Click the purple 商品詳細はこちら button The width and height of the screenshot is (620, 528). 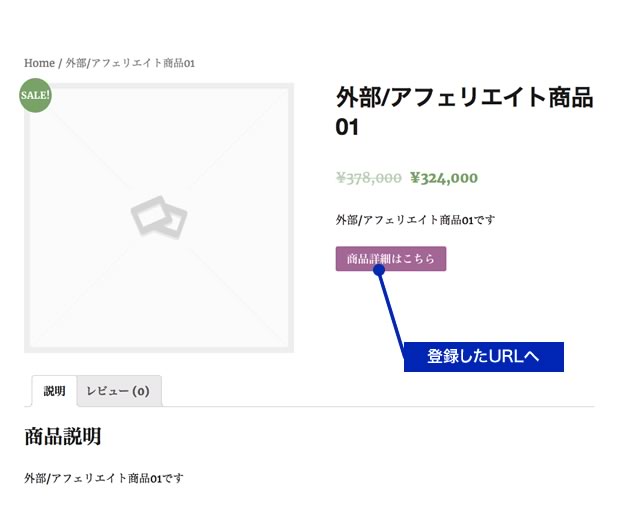[x=391, y=259]
